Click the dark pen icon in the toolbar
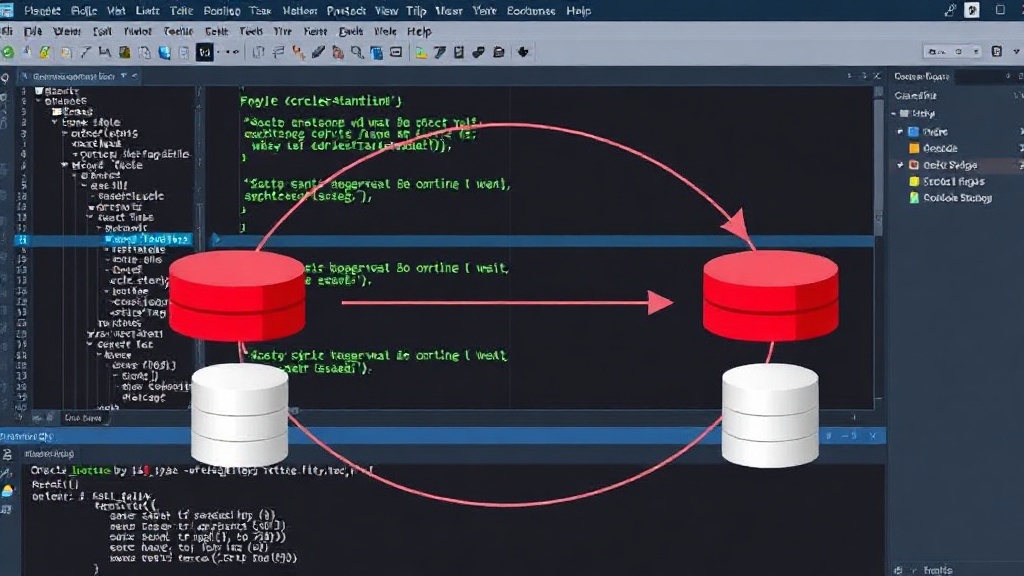The image size is (1024, 576). (x=318, y=52)
